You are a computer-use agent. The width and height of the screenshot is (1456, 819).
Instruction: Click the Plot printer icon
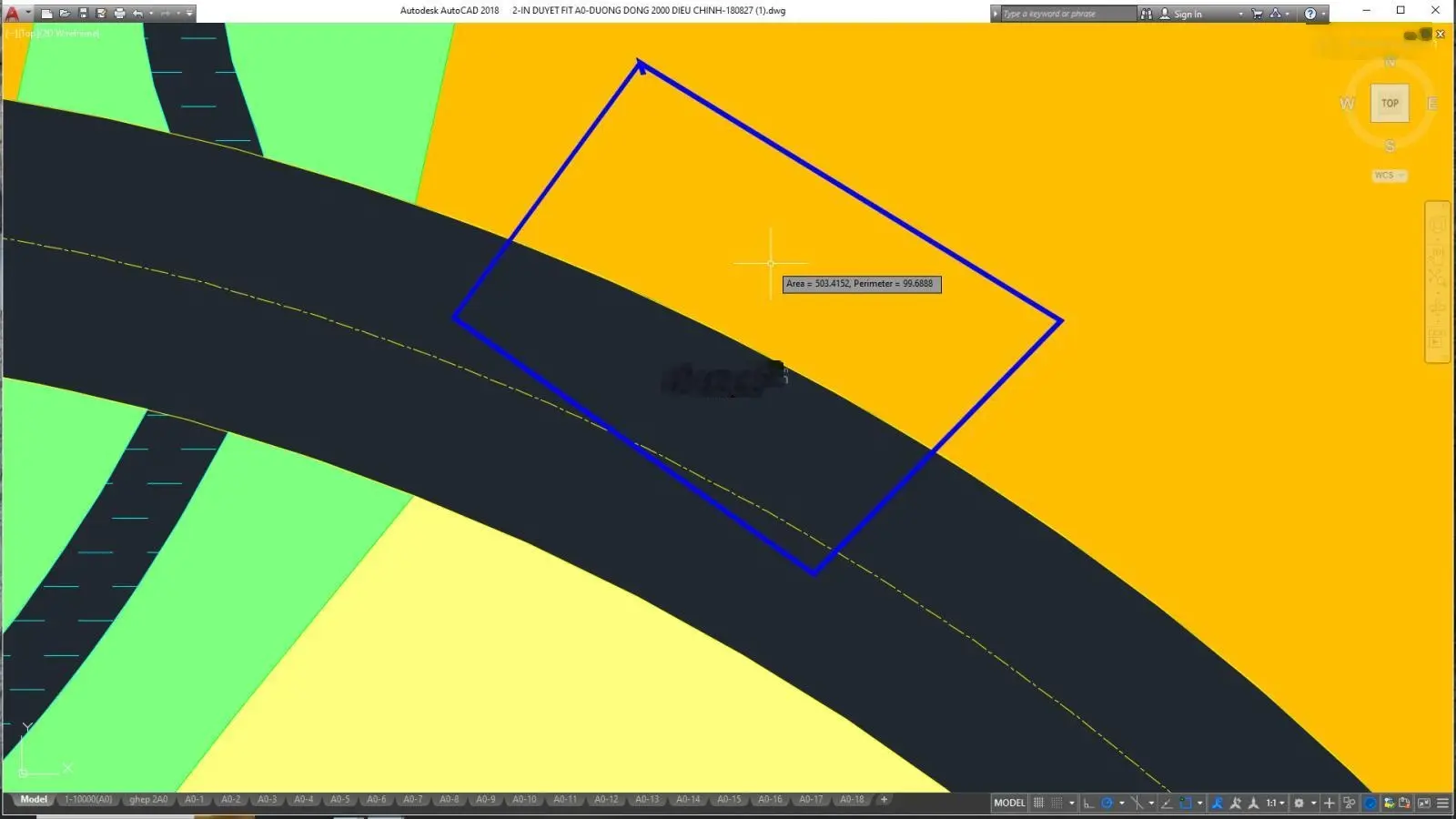point(119,14)
